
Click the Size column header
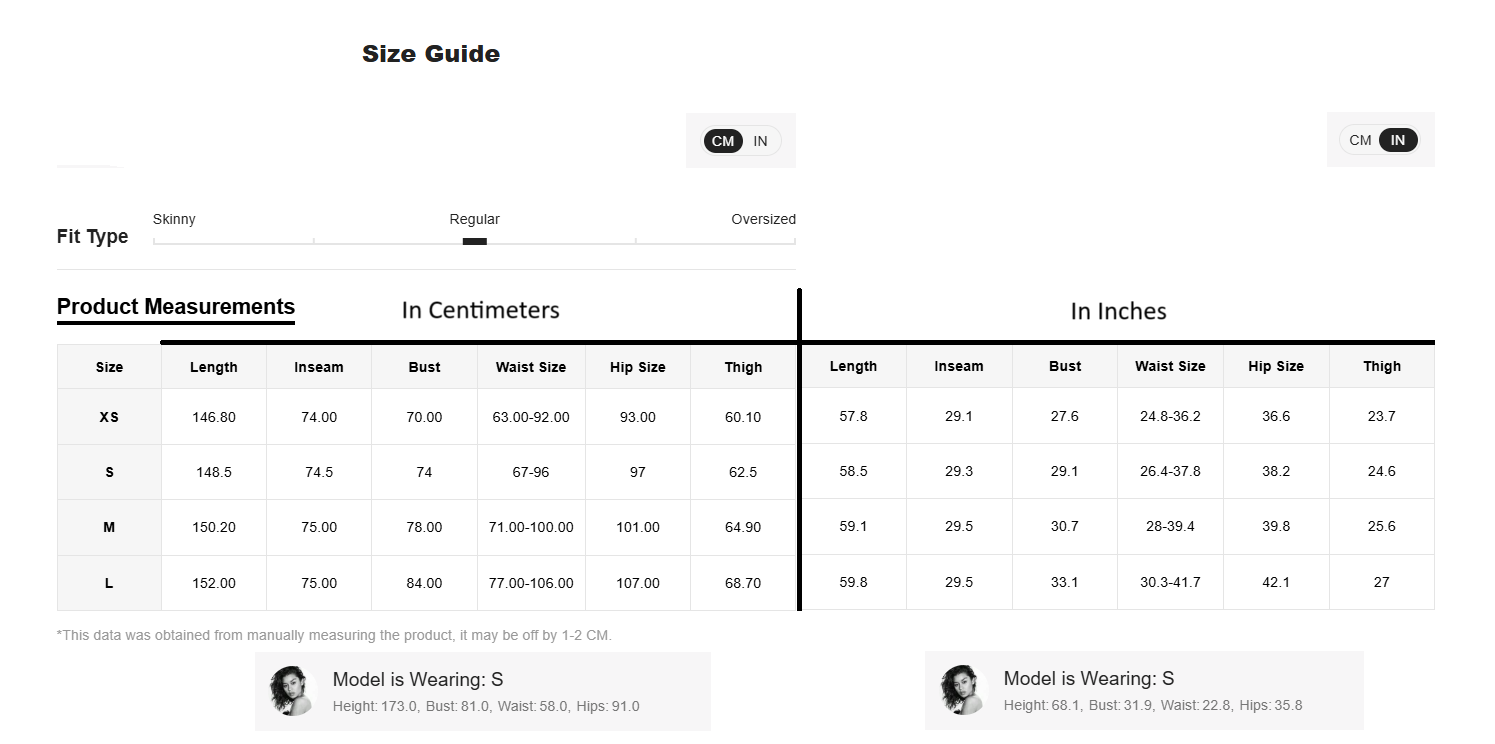(109, 367)
